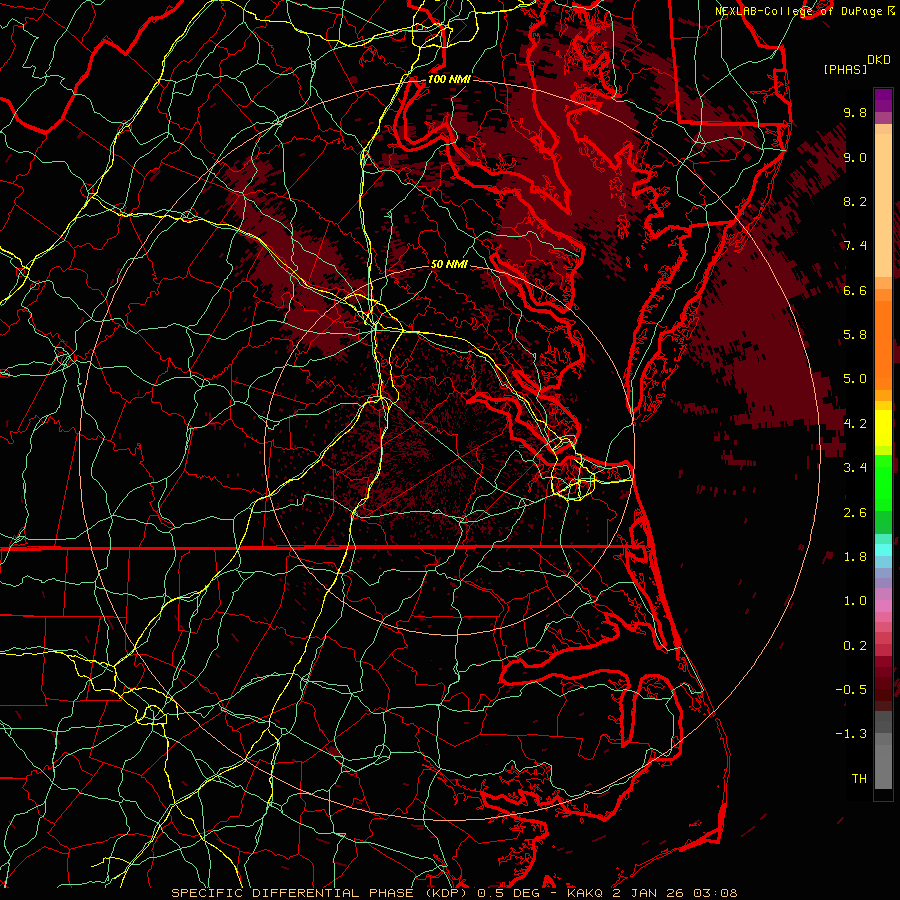Select the 1.8 color scale value
The height and width of the screenshot is (900, 900).
point(855,557)
